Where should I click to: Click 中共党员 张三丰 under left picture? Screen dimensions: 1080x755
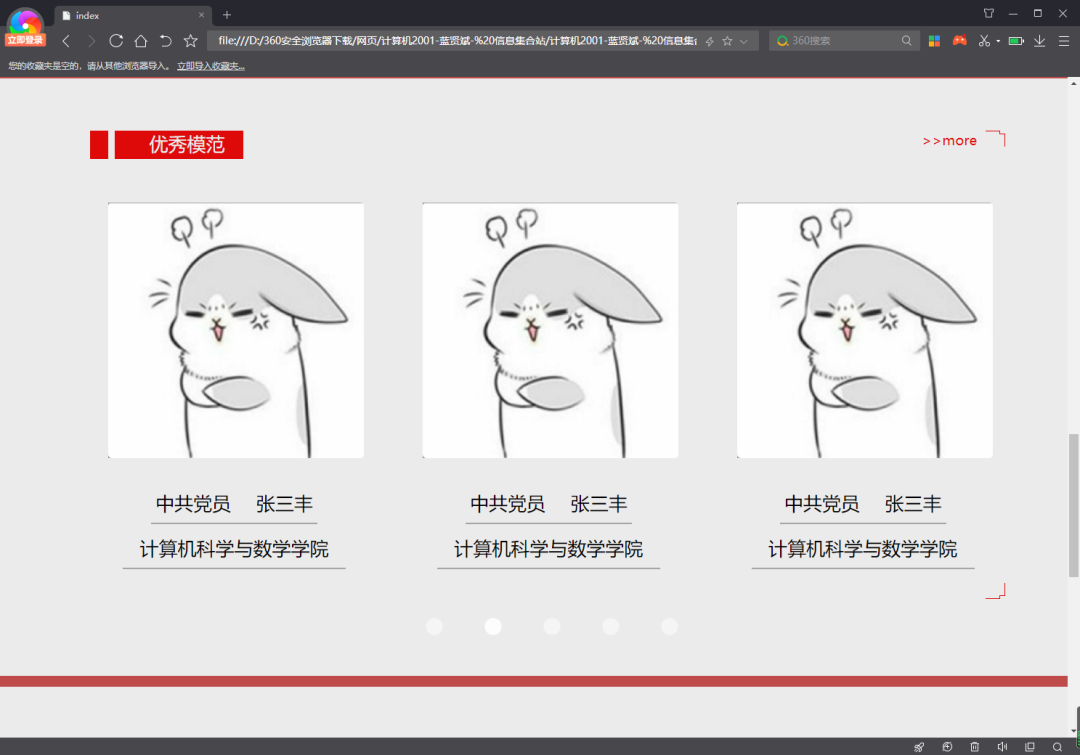234,504
